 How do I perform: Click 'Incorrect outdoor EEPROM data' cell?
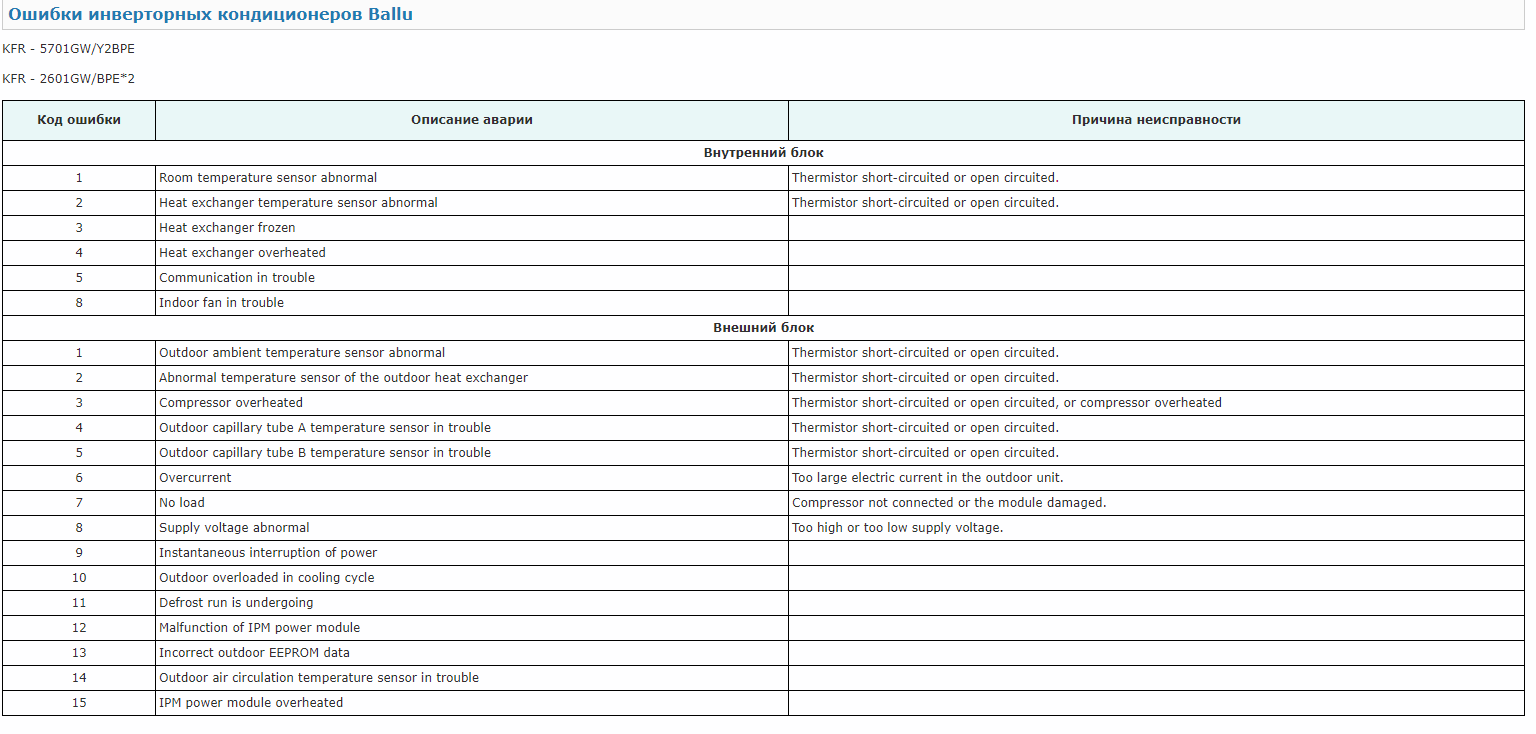[x=254, y=653]
